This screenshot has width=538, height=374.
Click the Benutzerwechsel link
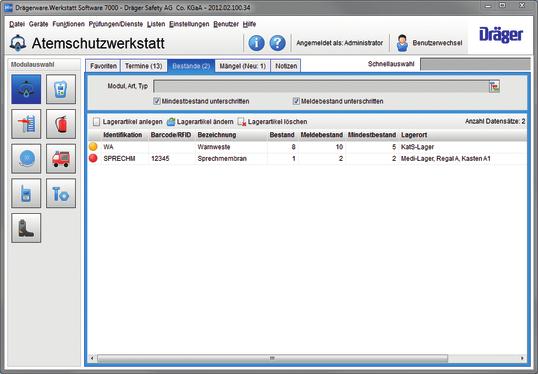click(437, 43)
